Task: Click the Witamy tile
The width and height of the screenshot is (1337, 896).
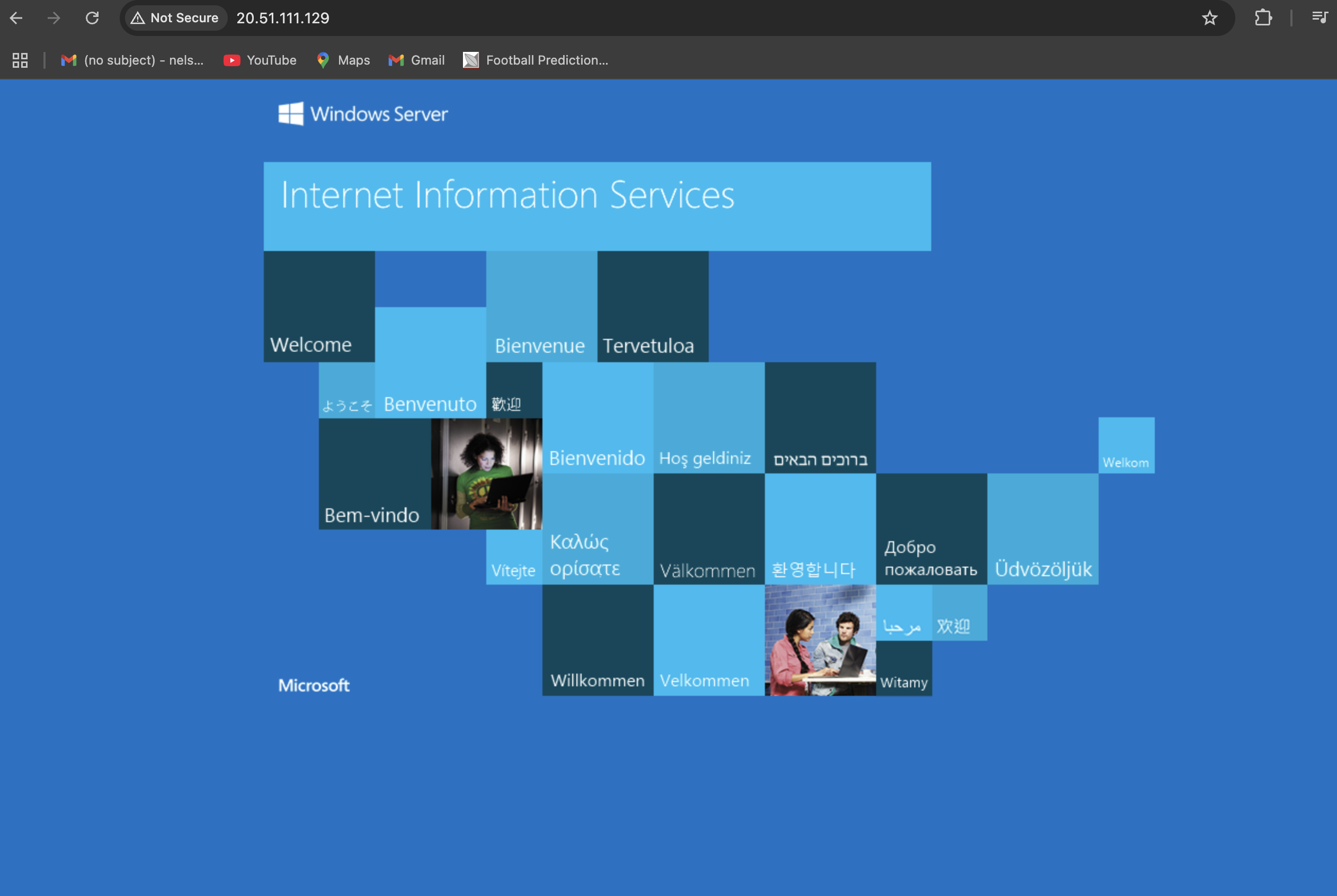Action: (904, 668)
